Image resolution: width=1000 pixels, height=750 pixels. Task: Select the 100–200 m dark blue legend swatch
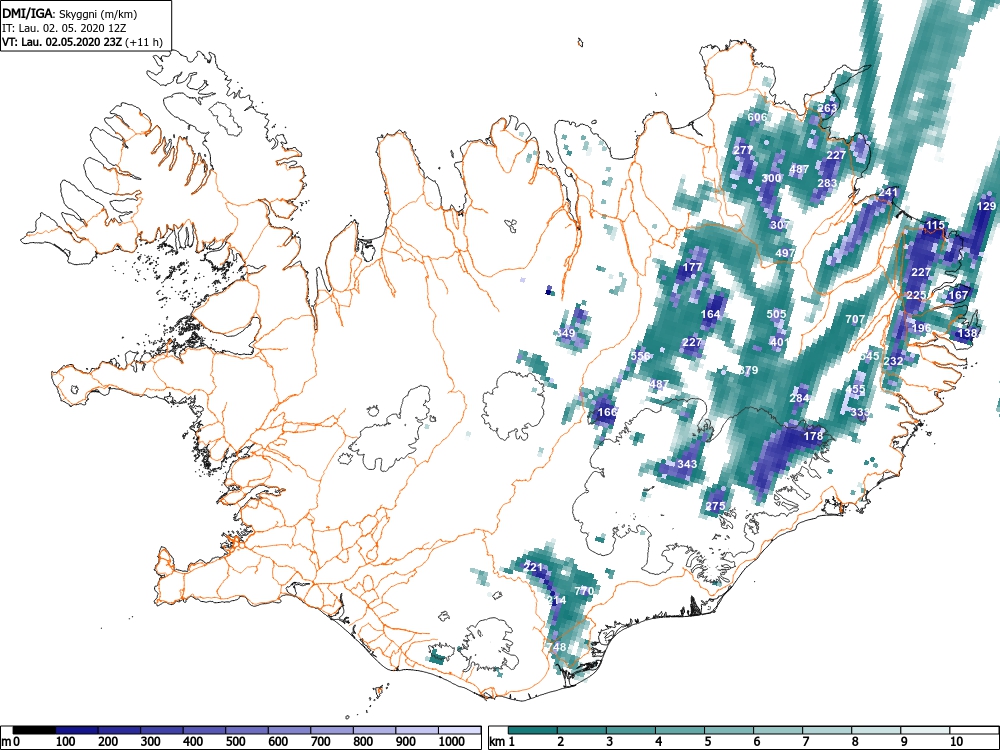pos(77,730)
